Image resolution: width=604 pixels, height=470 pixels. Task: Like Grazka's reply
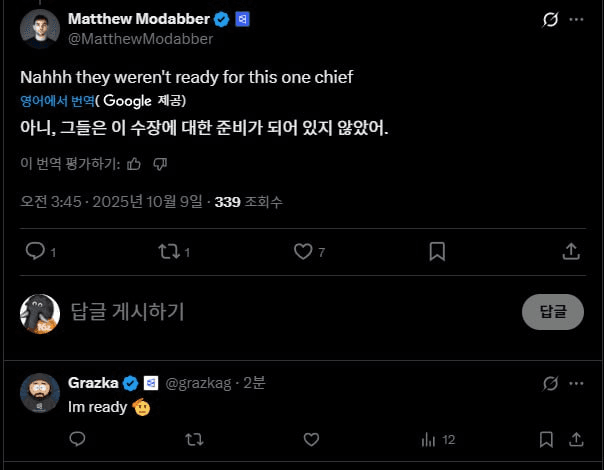(x=311, y=439)
